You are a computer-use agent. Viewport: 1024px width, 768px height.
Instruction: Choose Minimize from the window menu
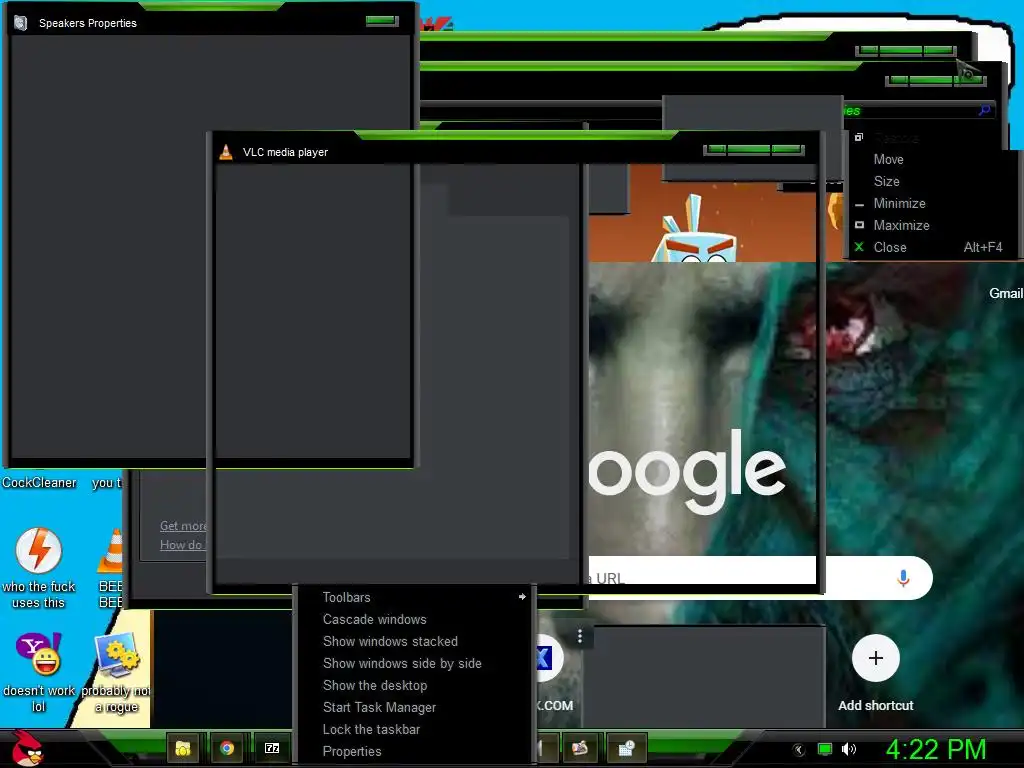(x=899, y=203)
